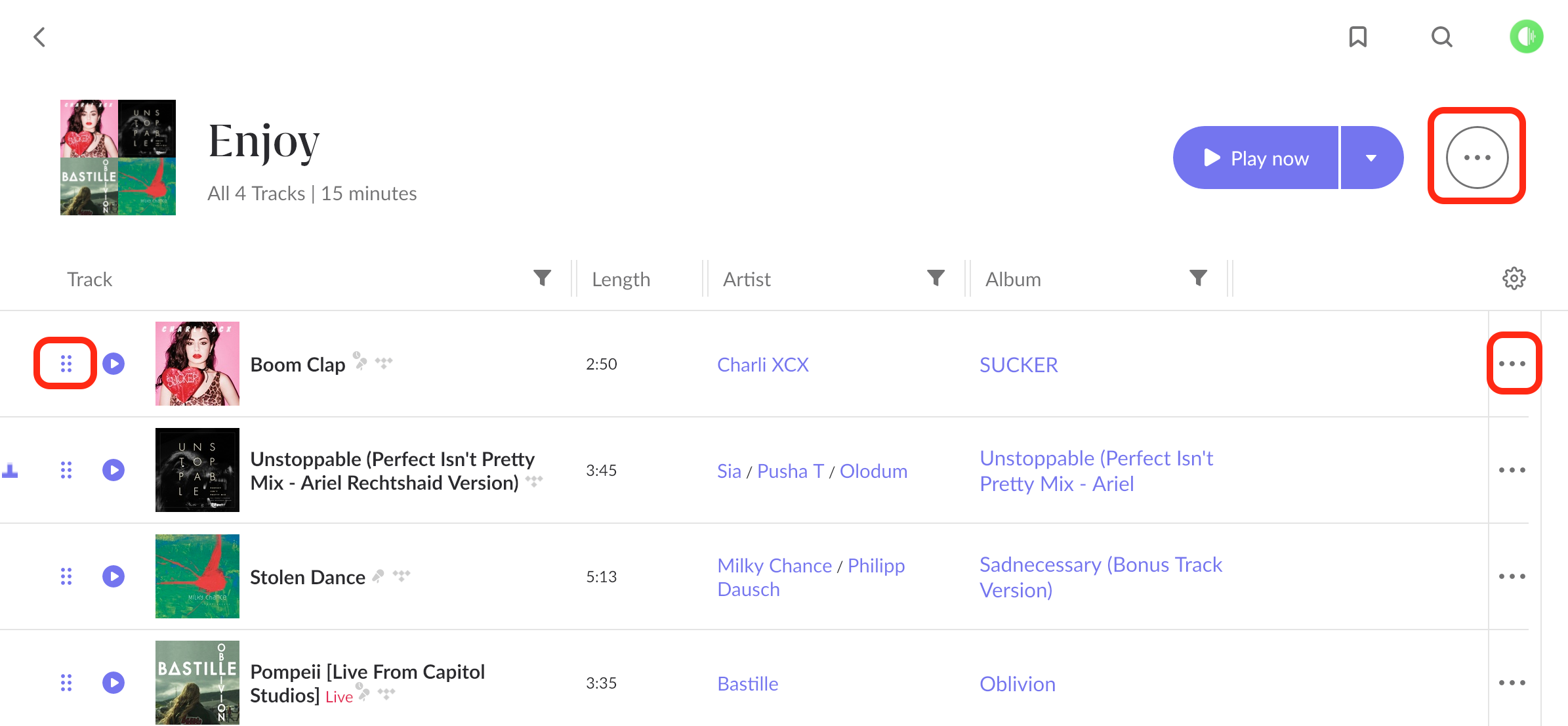Image resolution: width=1568 pixels, height=726 pixels.
Task: Open the playlist's circular three-dot menu
Action: 1477,158
